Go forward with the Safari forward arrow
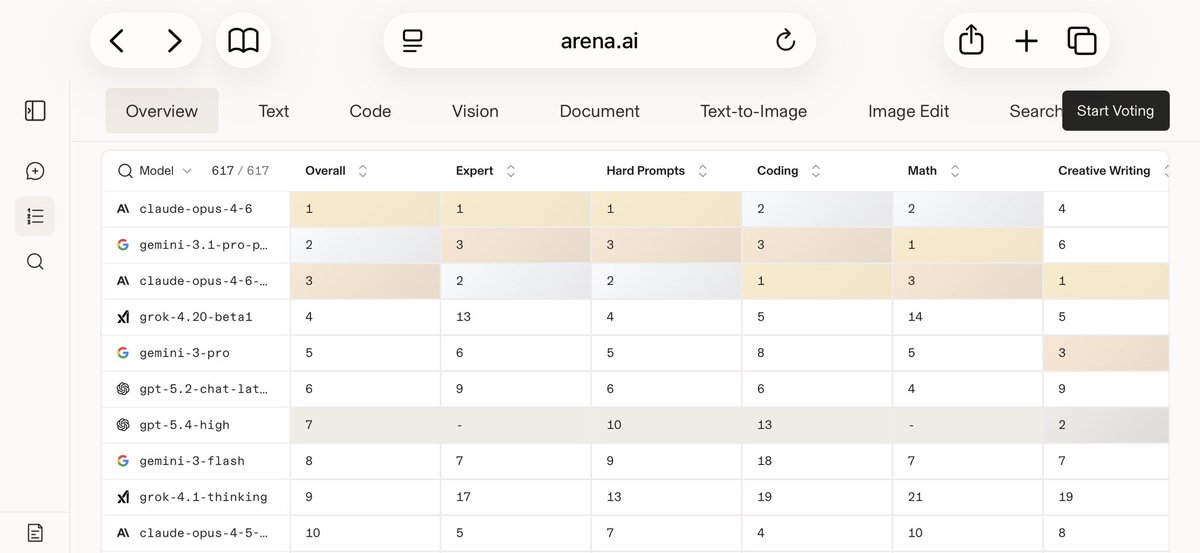 point(174,40)
